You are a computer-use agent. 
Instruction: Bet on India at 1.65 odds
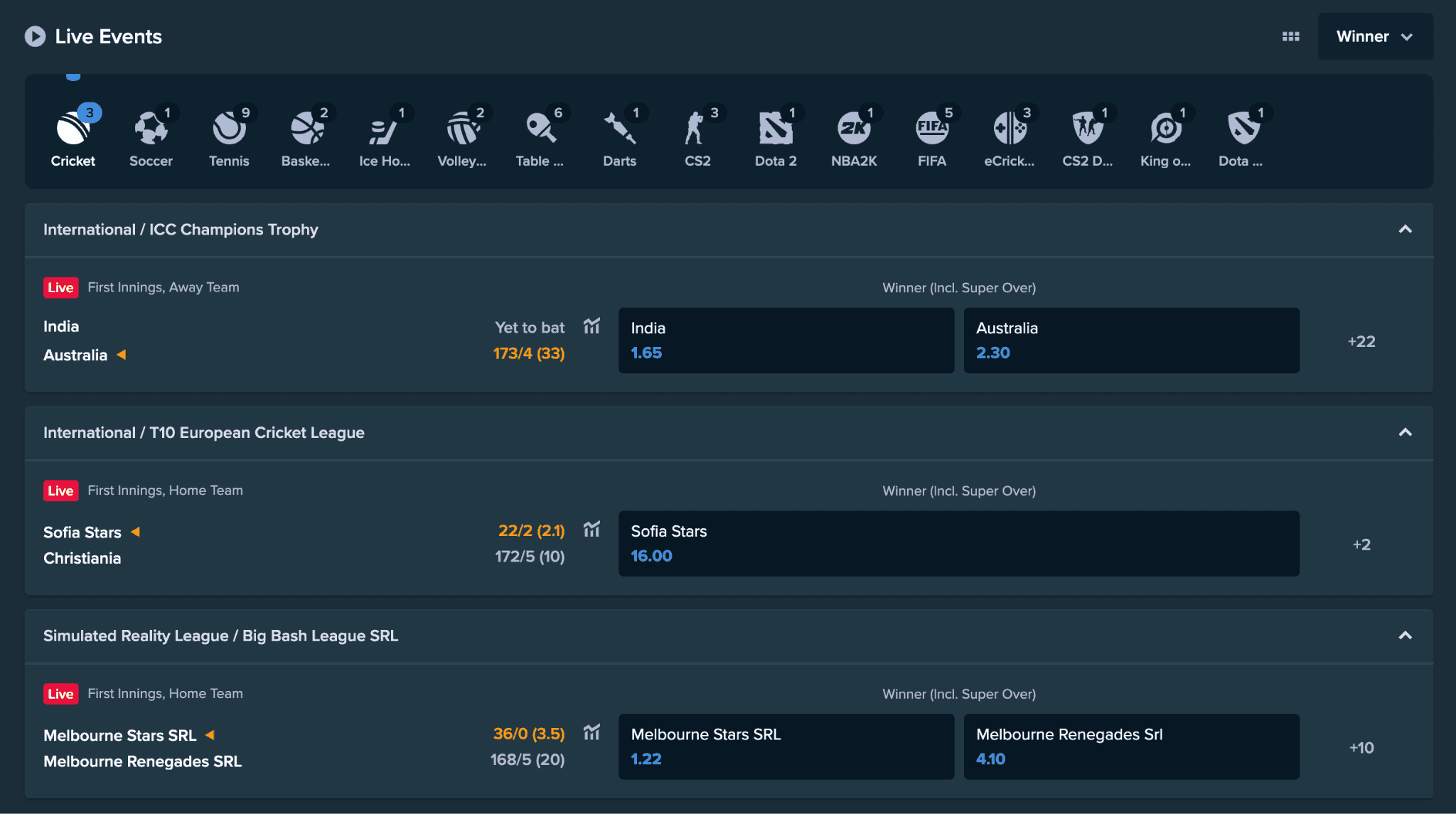point(786,341)
